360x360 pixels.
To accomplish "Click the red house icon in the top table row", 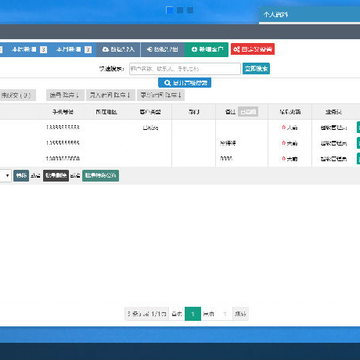I will tap(284, 127).
